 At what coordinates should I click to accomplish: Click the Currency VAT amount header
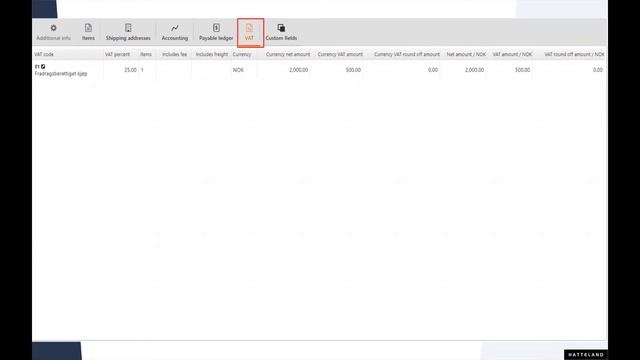(340, 54)
